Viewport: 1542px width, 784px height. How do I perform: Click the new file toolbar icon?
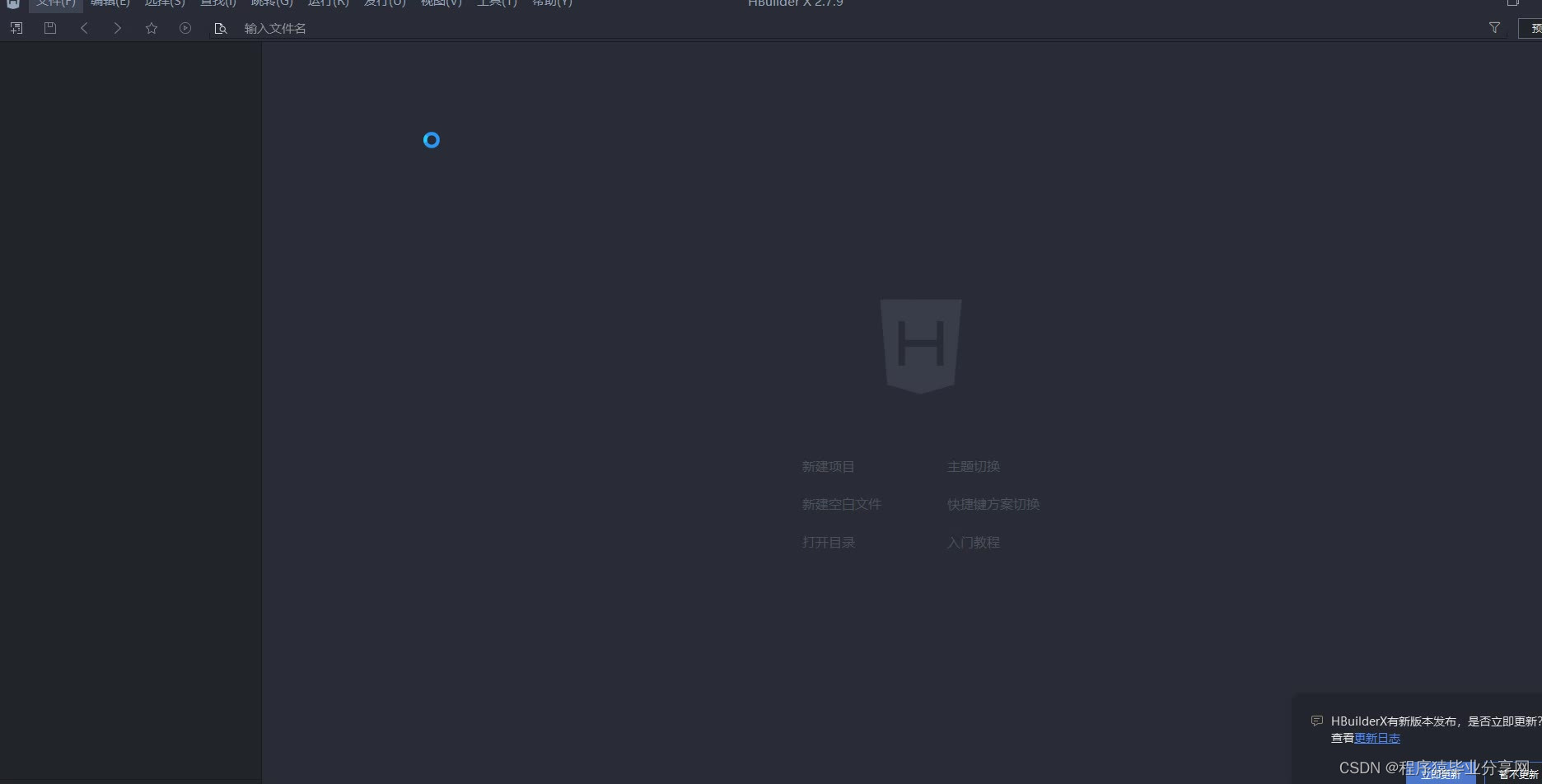(x=16, y=28)
